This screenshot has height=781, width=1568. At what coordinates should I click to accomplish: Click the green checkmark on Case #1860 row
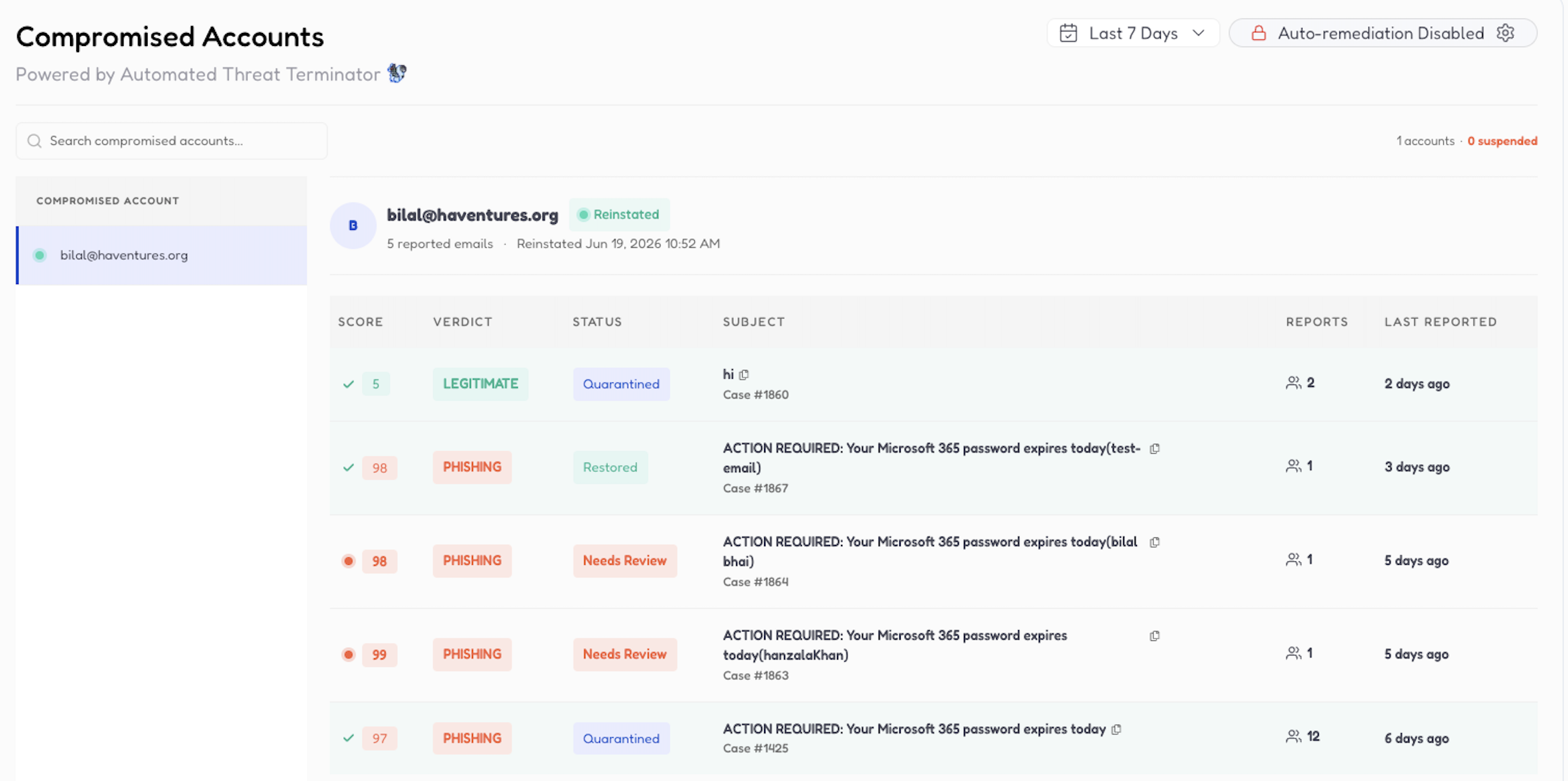(349, 384)
